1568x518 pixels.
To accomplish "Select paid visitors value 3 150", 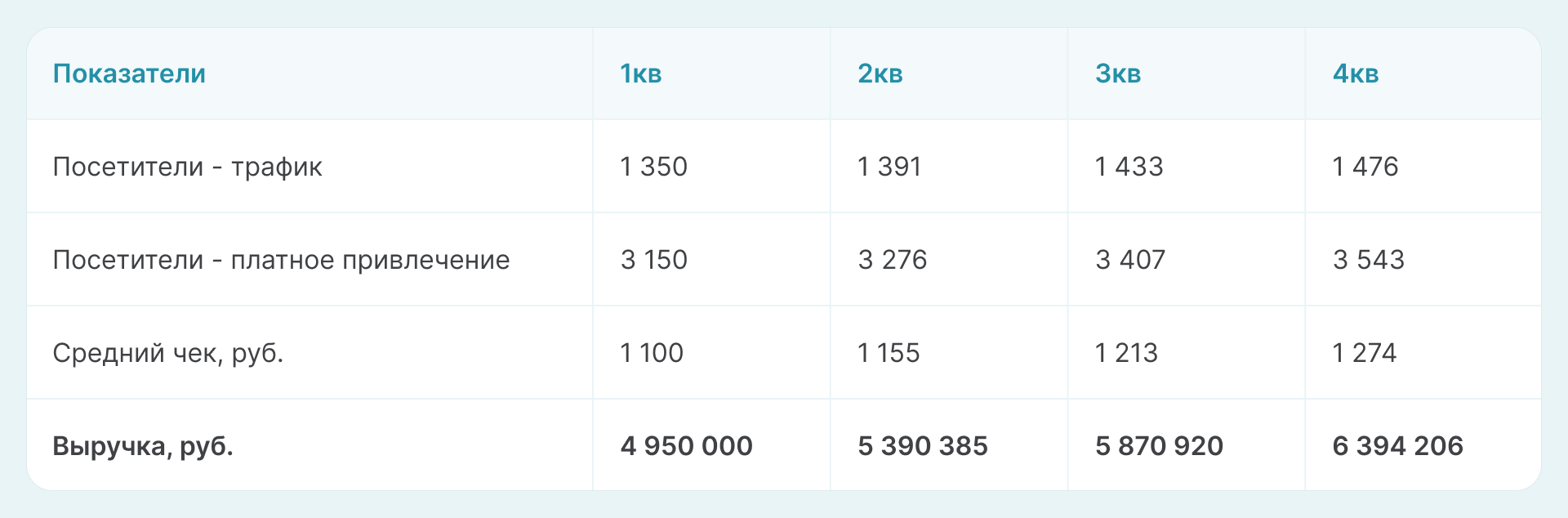I will 653,260.
